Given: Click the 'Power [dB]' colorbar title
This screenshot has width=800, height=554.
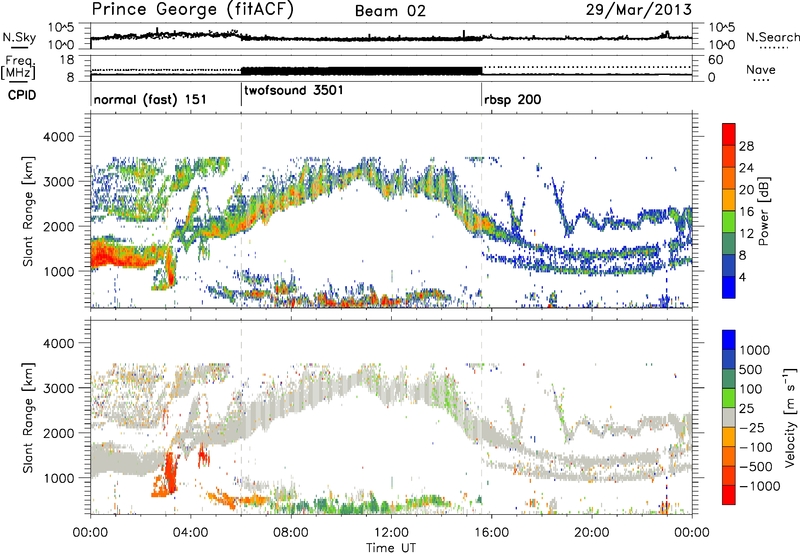Looking at the screenshot, I should pyautogui.click(x=763, y=211).
